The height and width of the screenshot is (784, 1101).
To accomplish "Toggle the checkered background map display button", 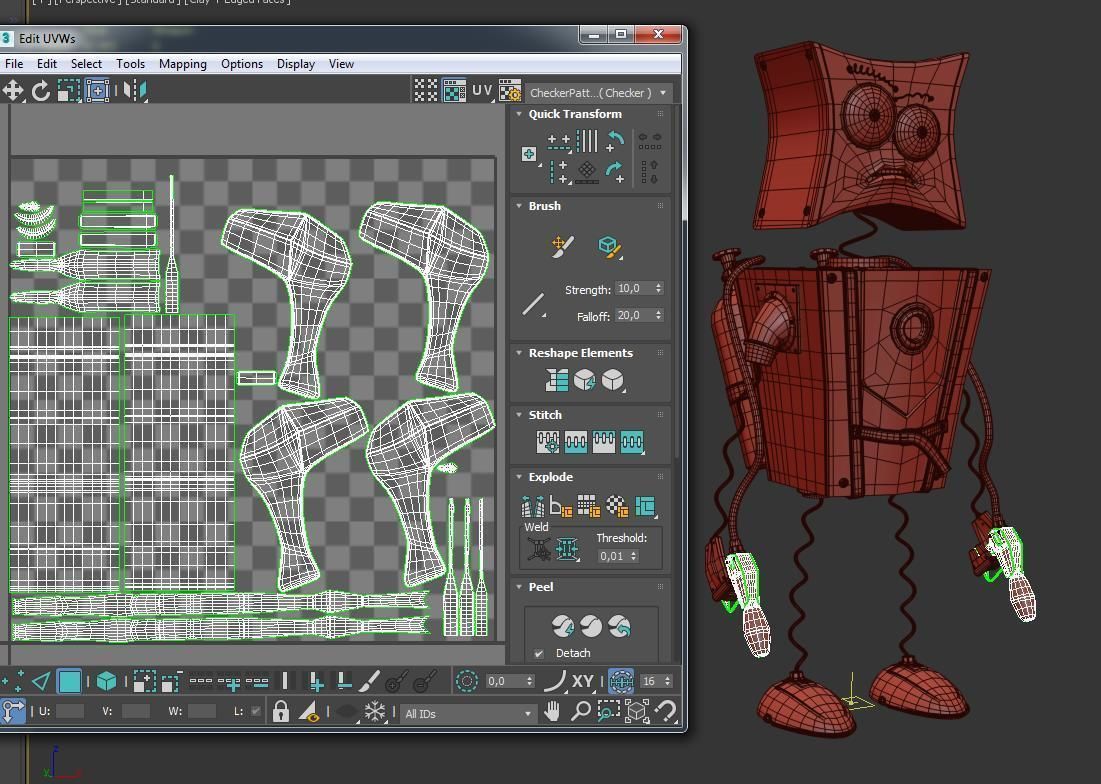I will [x=454, y=91].
